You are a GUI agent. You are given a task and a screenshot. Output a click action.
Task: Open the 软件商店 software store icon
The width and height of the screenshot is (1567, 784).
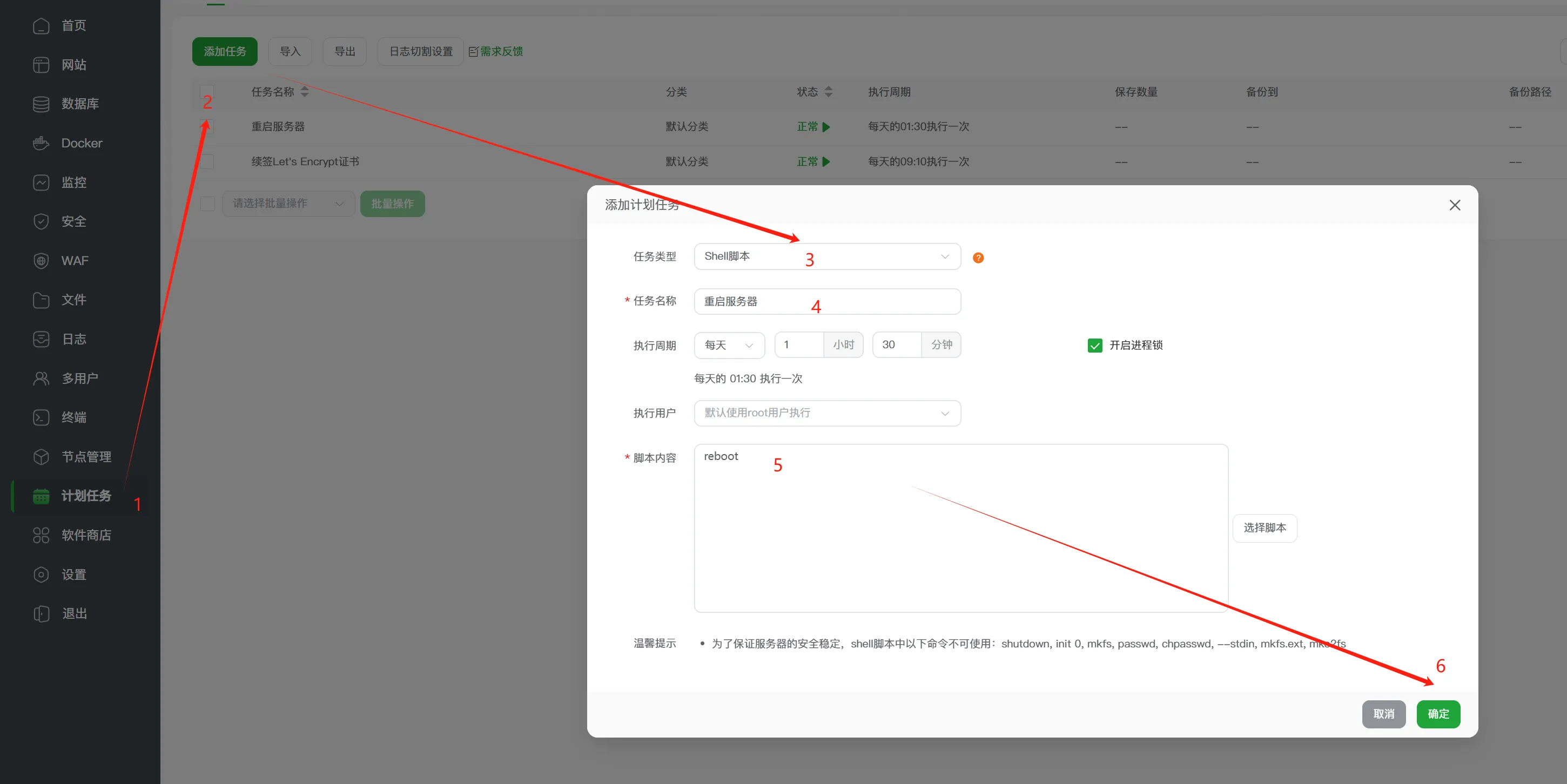click(x=41, y=535)
